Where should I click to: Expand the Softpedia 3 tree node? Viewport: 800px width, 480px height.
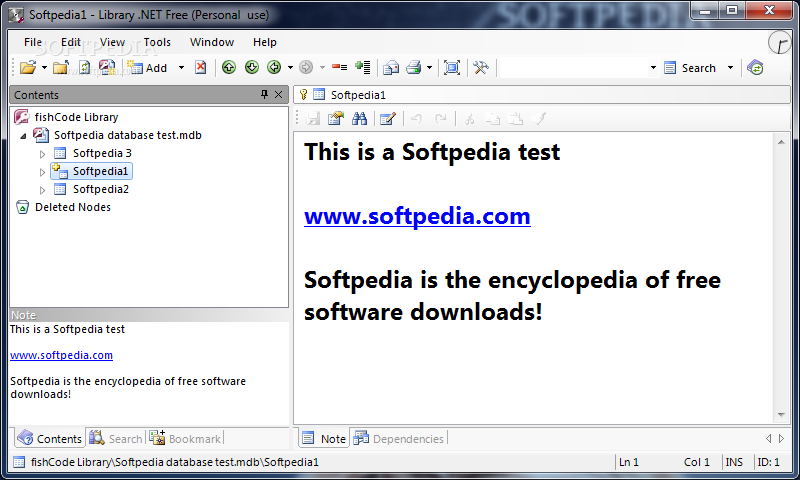pos(42,154)
